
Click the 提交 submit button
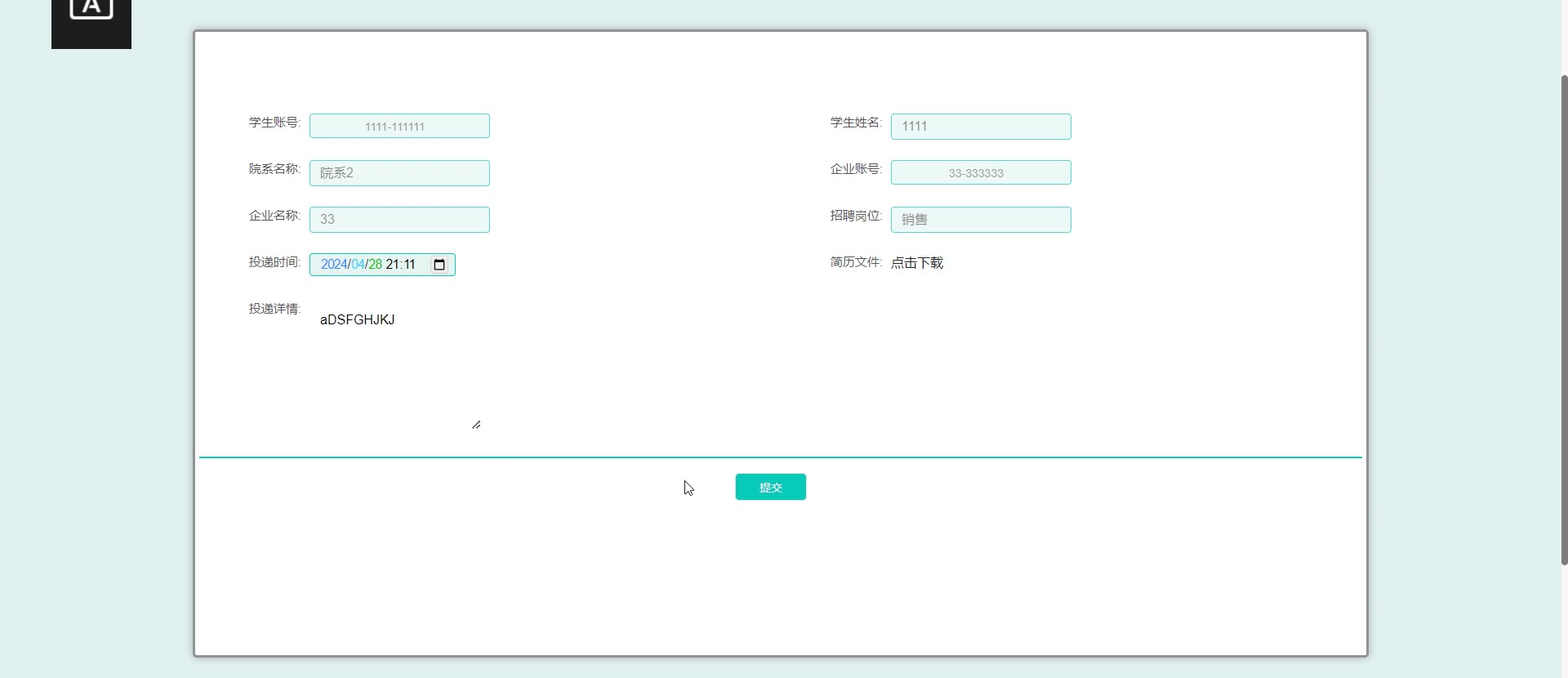pos(770,487)
